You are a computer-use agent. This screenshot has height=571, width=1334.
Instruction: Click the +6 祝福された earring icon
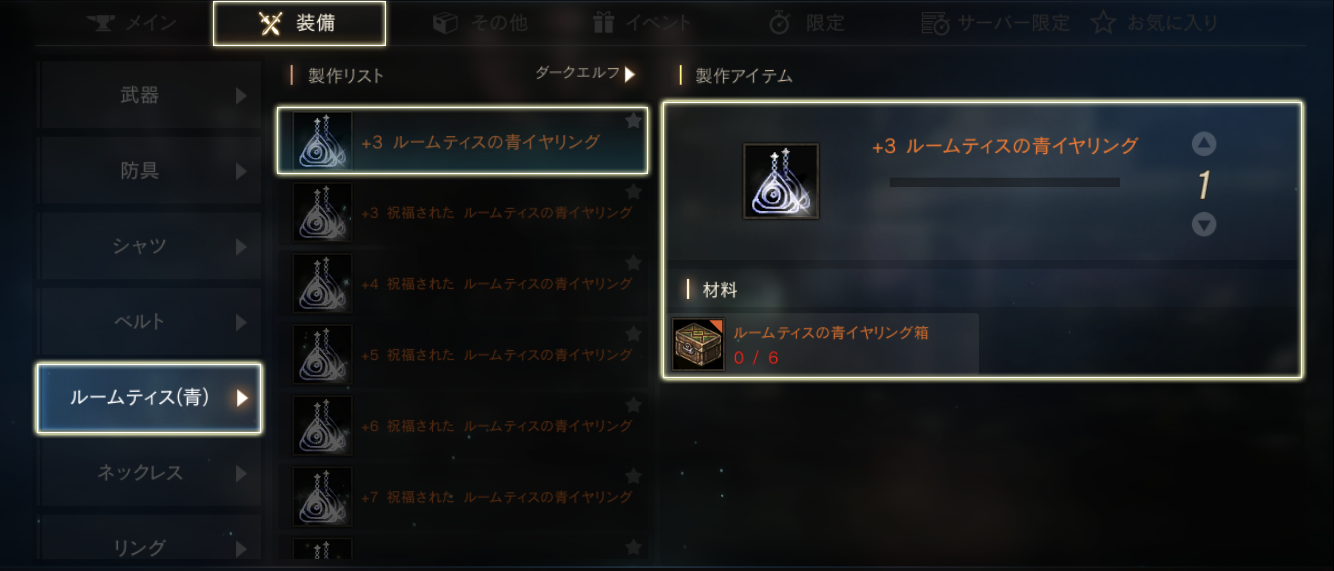[322, 425]
